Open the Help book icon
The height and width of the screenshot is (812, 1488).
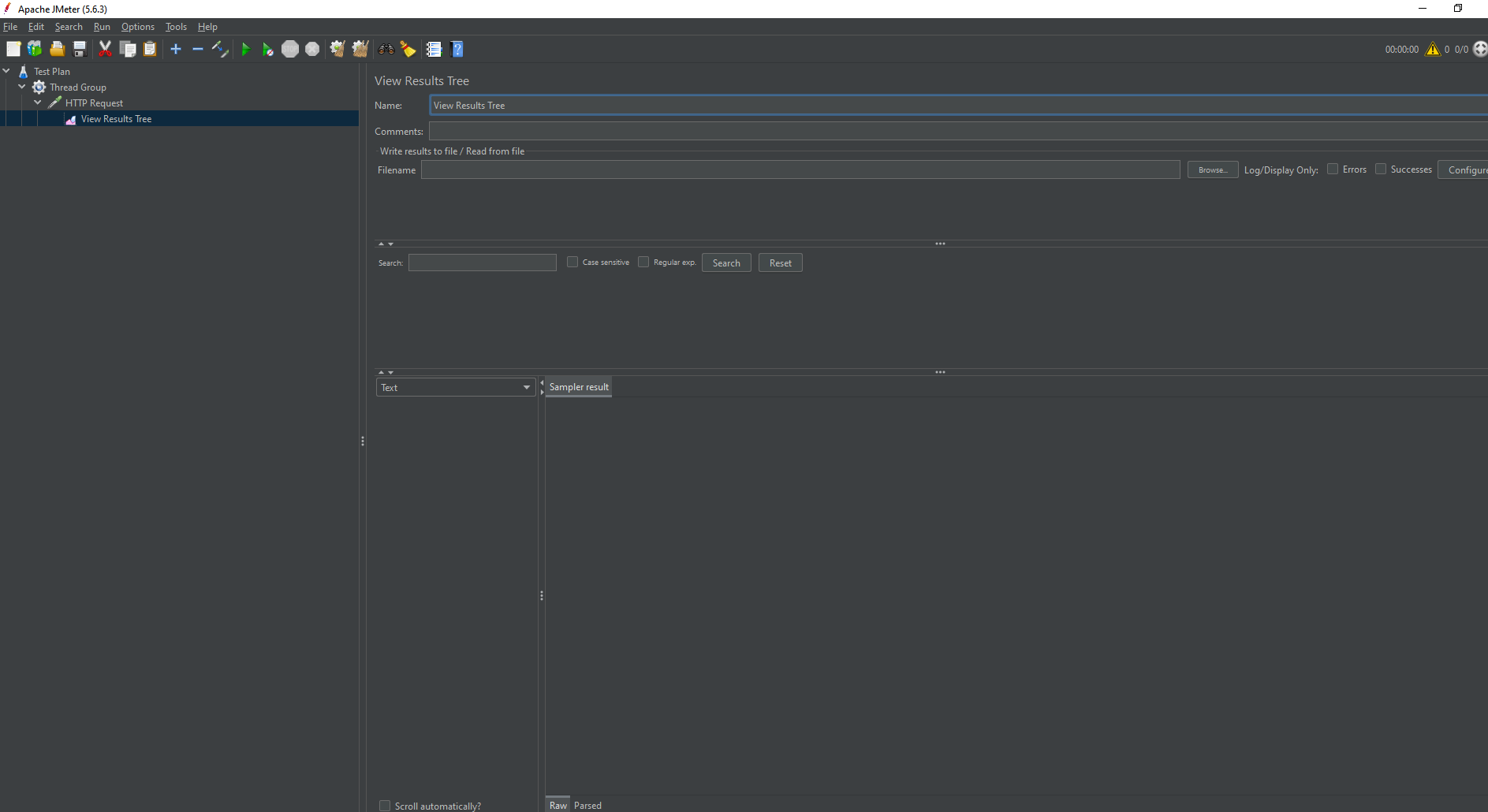pyautogui.click(x=457, y=50)
